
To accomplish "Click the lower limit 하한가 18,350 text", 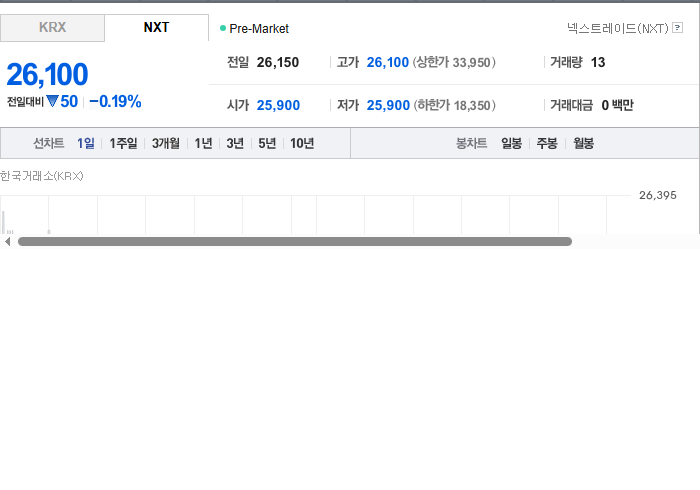I will click(454, 105).
